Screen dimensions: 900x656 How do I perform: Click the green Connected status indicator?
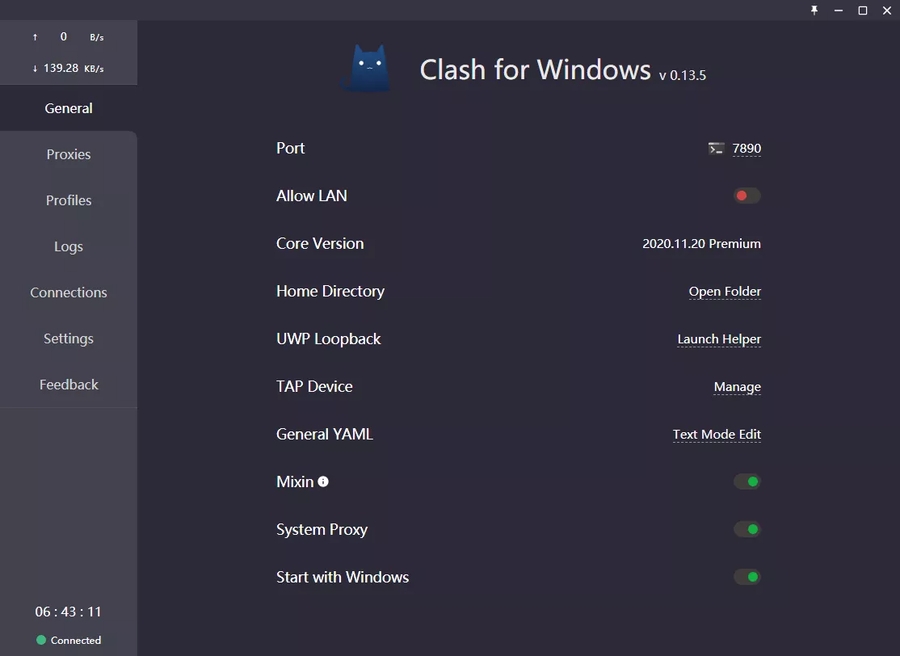pyautogui.click(x=41, y=640)
